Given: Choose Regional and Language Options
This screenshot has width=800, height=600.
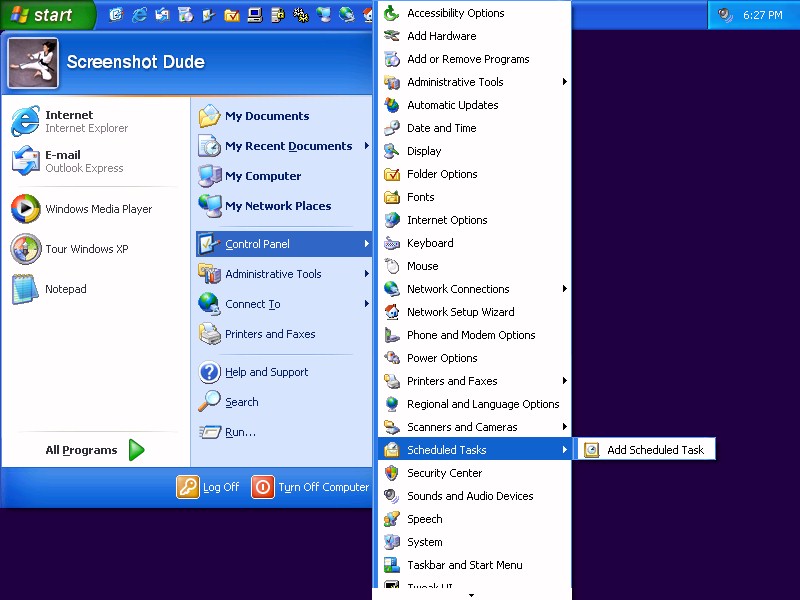Looking at the screenshot, I should pyautogui.click(x=483, y=404).
